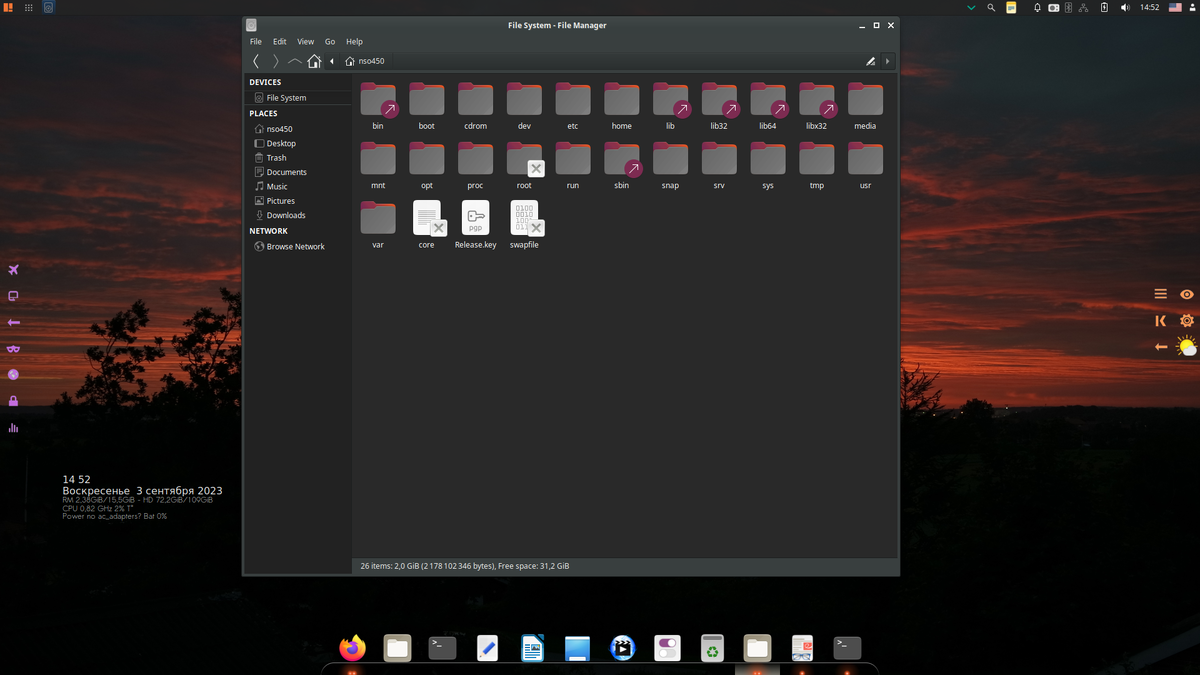Viewport: 1200px width, 675px height.
Task: Open the orange gear settings icon on the desktop
Action: (x=1187, y=321)
